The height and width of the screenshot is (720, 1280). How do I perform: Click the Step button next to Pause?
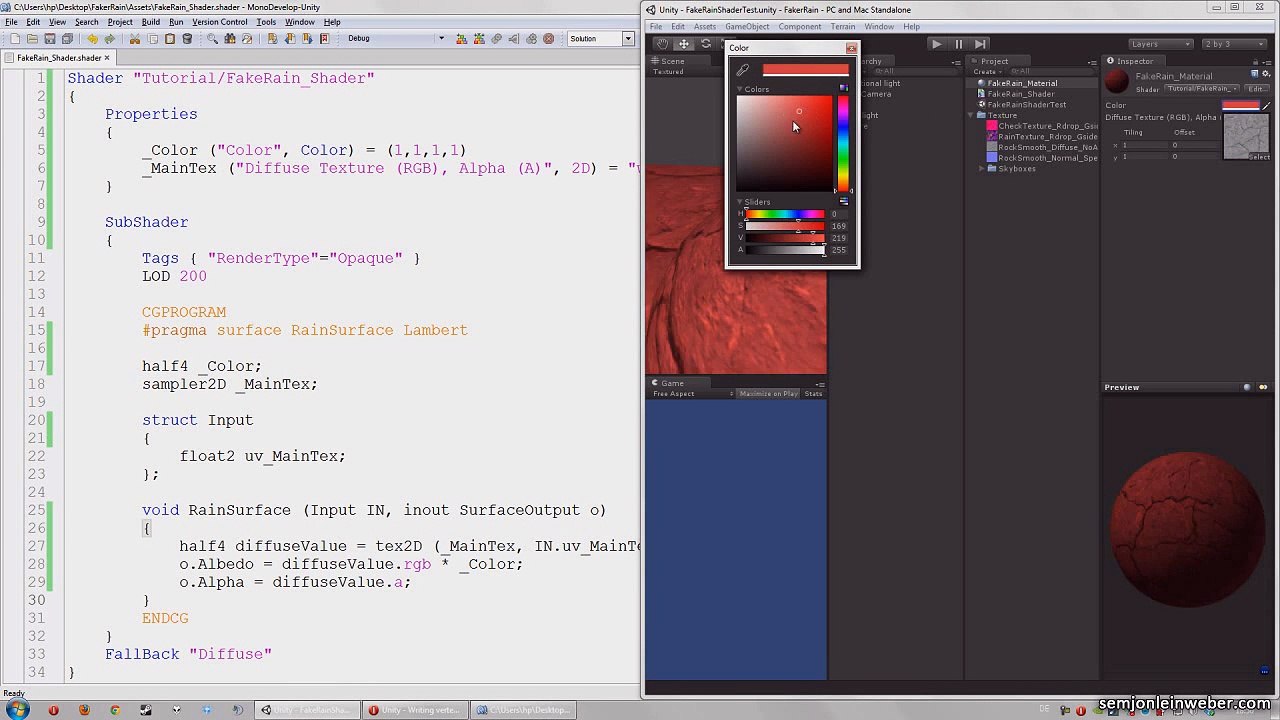980,44
